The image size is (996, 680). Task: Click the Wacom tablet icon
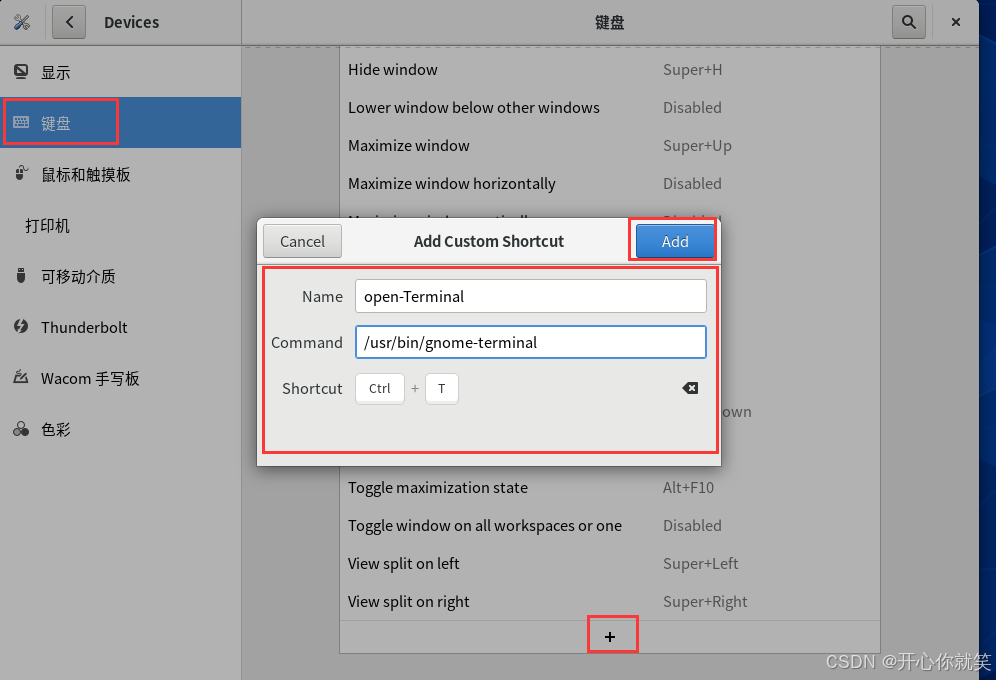point(21,377)
